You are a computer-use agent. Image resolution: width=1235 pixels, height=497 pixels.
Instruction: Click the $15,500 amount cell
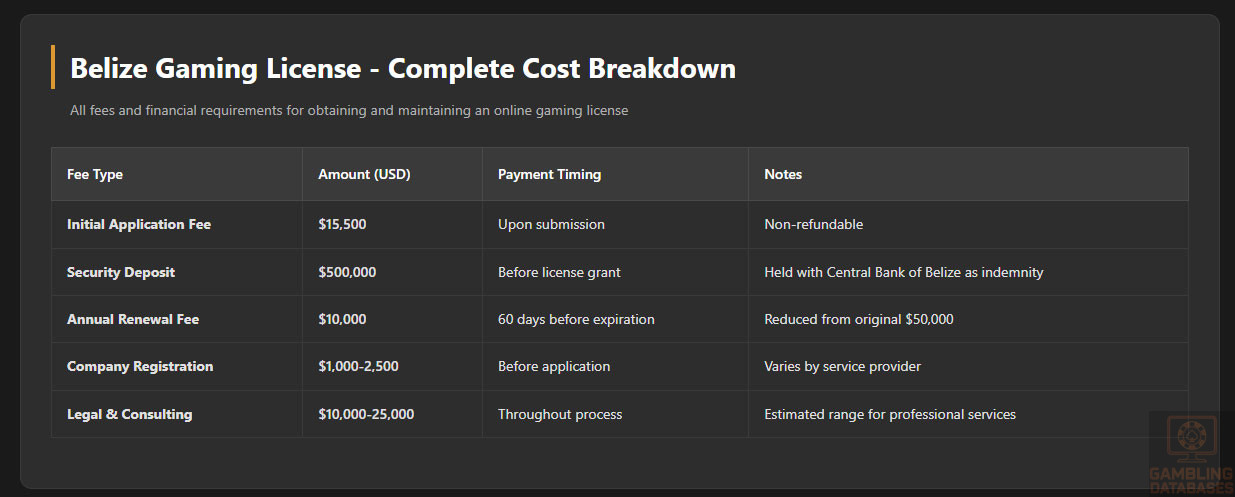(342, 224)
